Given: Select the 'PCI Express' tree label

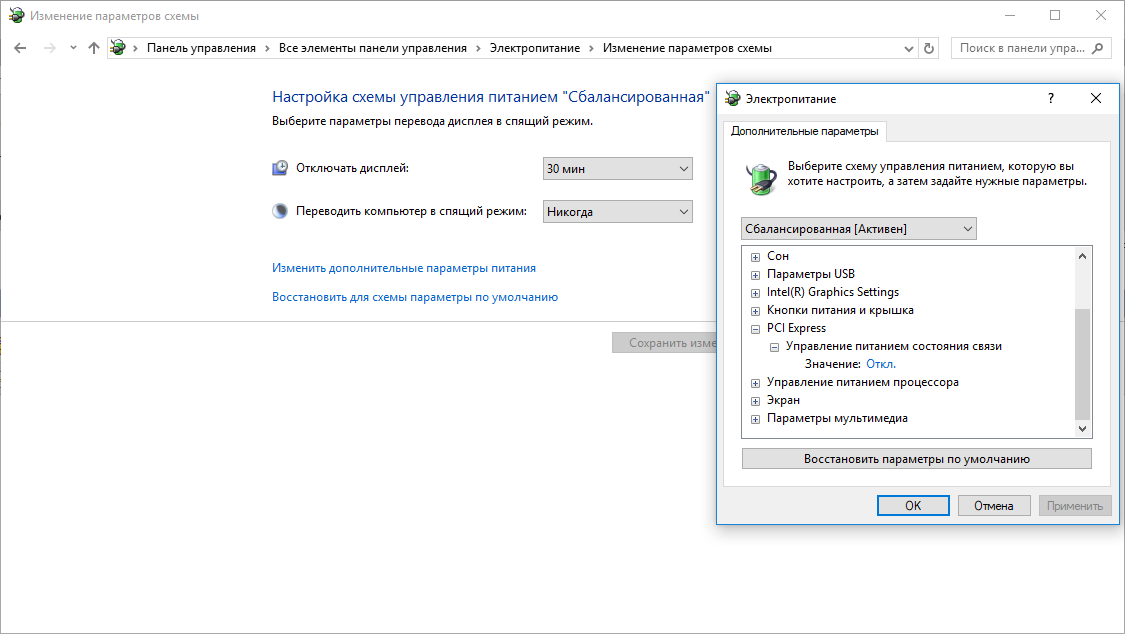Looking at the screenshot, I should (x=796, y=328).
